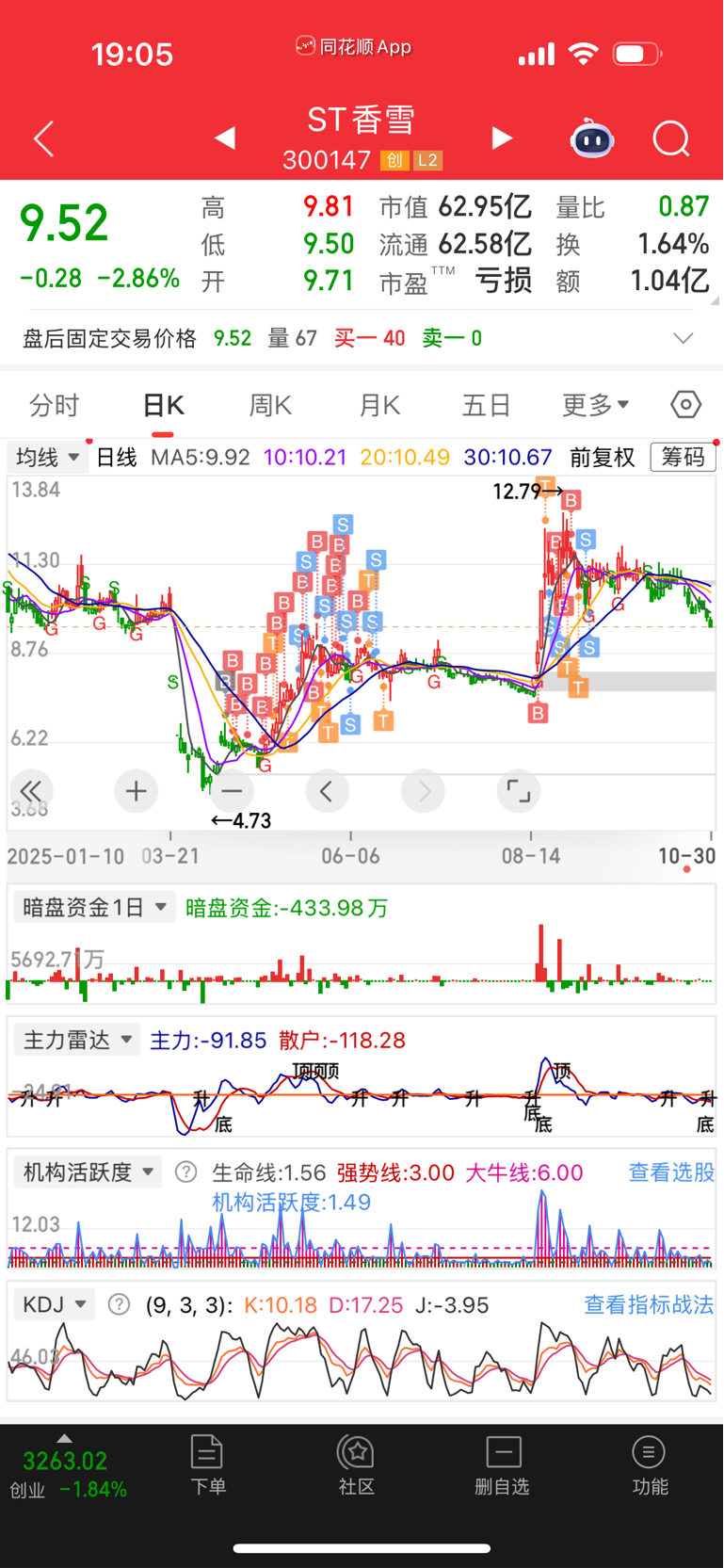Tap the help icon beside KDJ
Image resolution: width=724 pixels, height=1568 pixels.
point(119,1305)
